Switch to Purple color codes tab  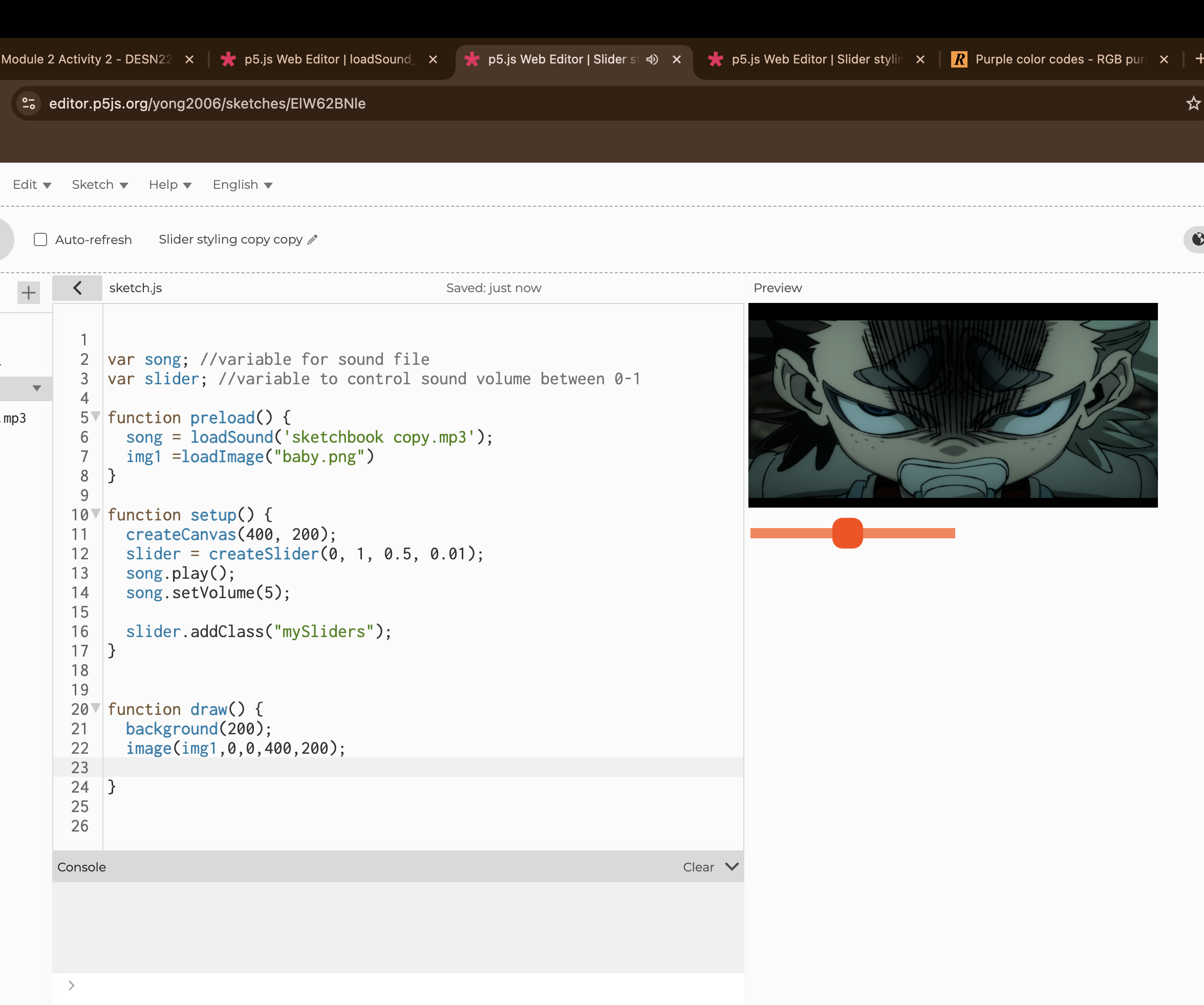click(1061, 59)
